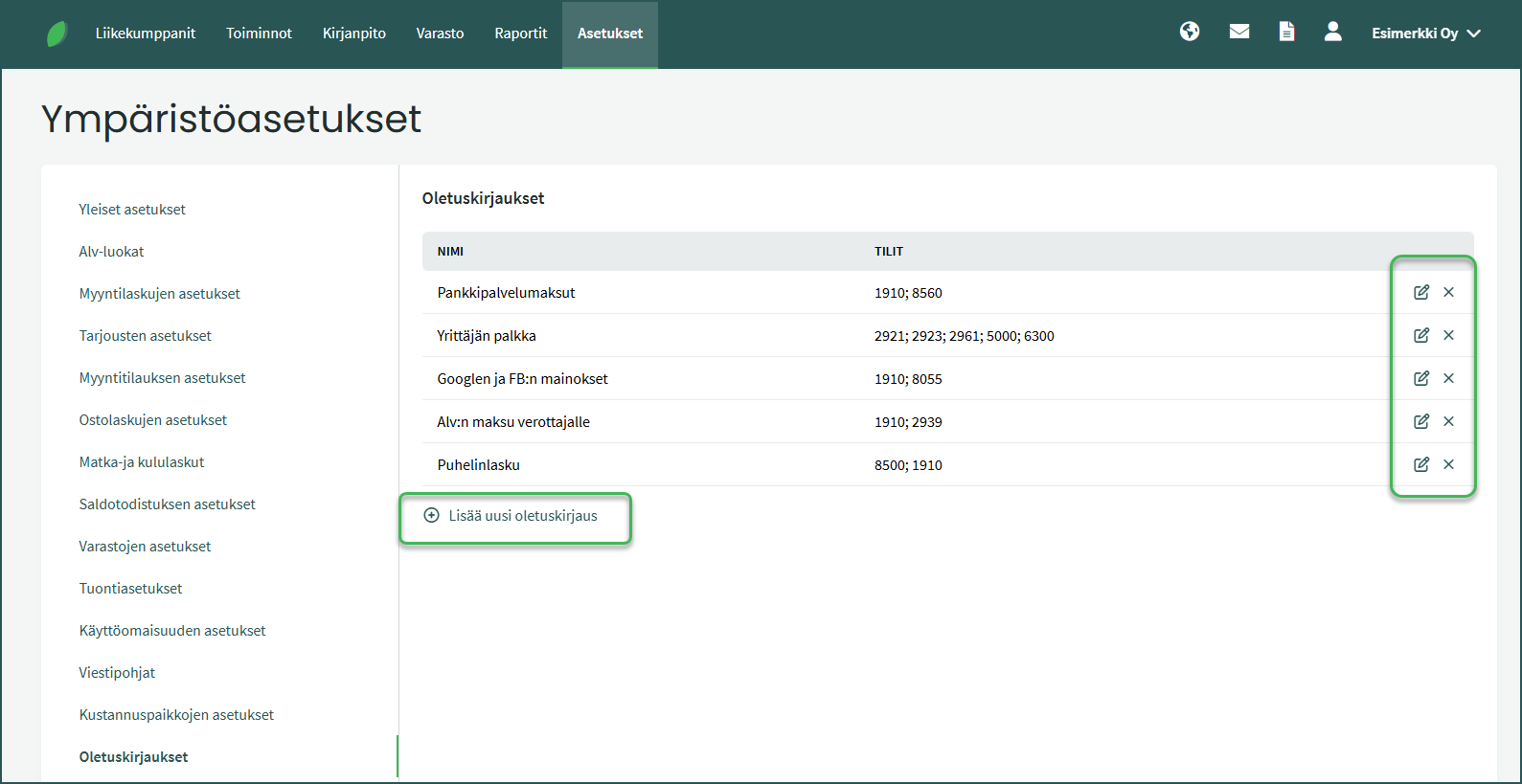The image size is (1522, 784).
Task: Remove the Alv:n maksu verottajalle entry
Action: click(1448, 421)
